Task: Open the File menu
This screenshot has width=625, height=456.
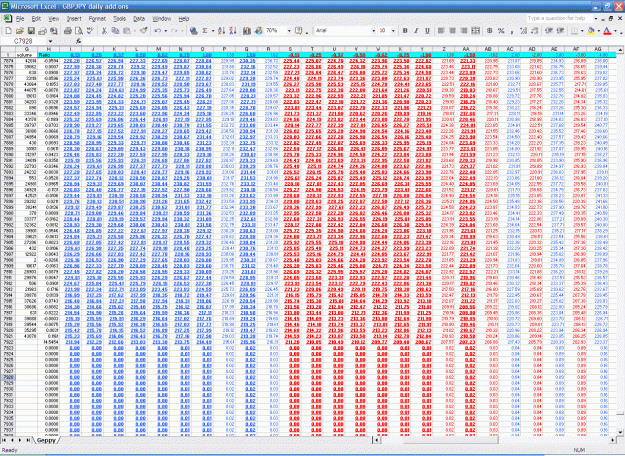Action: (20, 19)
